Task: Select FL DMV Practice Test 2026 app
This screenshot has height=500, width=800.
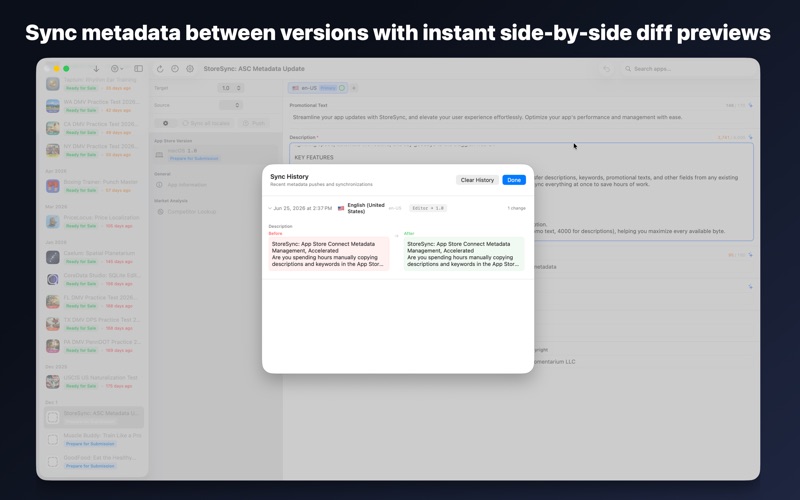Action: click(94, 301)
